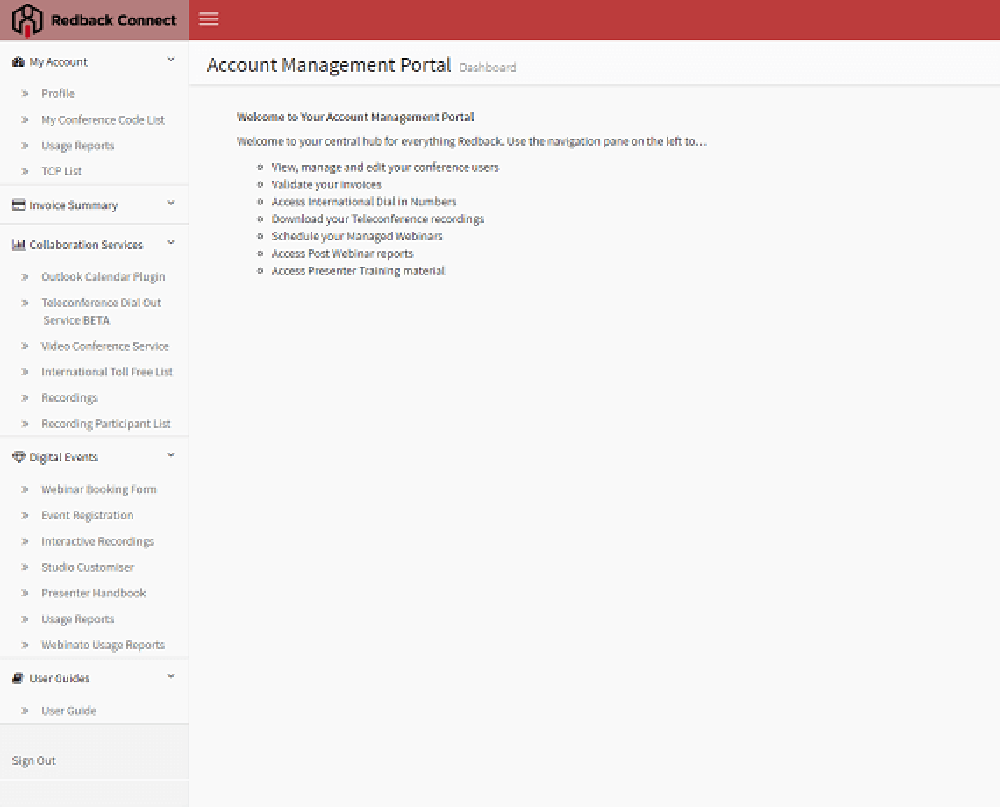Image resolution: width=1000 pixels, height=807 pixels.
Task: Toggle the hamburger menu icon
Action: pyautogui.click(x=209, y=19)
